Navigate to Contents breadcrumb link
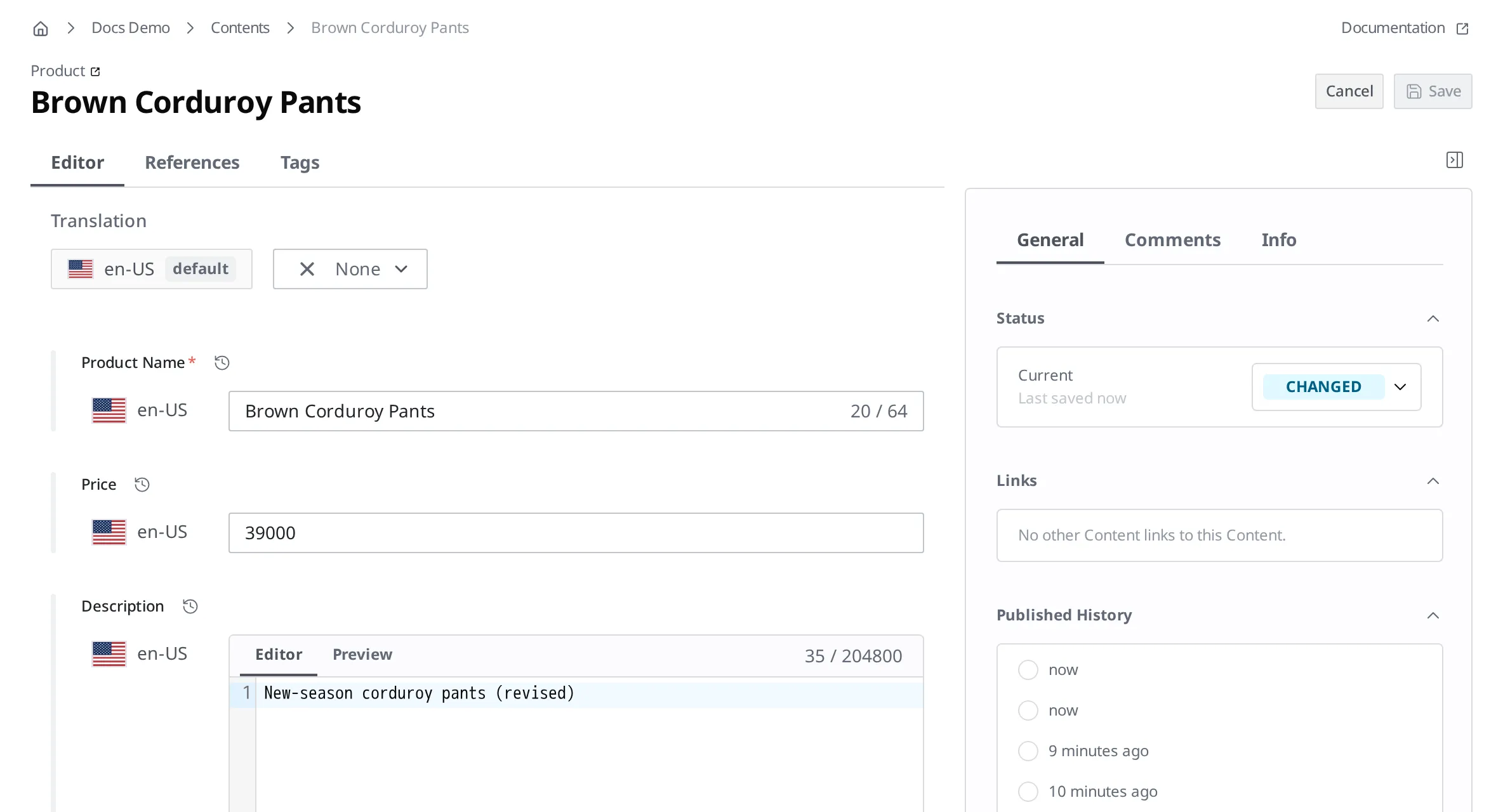 point(240,28)
